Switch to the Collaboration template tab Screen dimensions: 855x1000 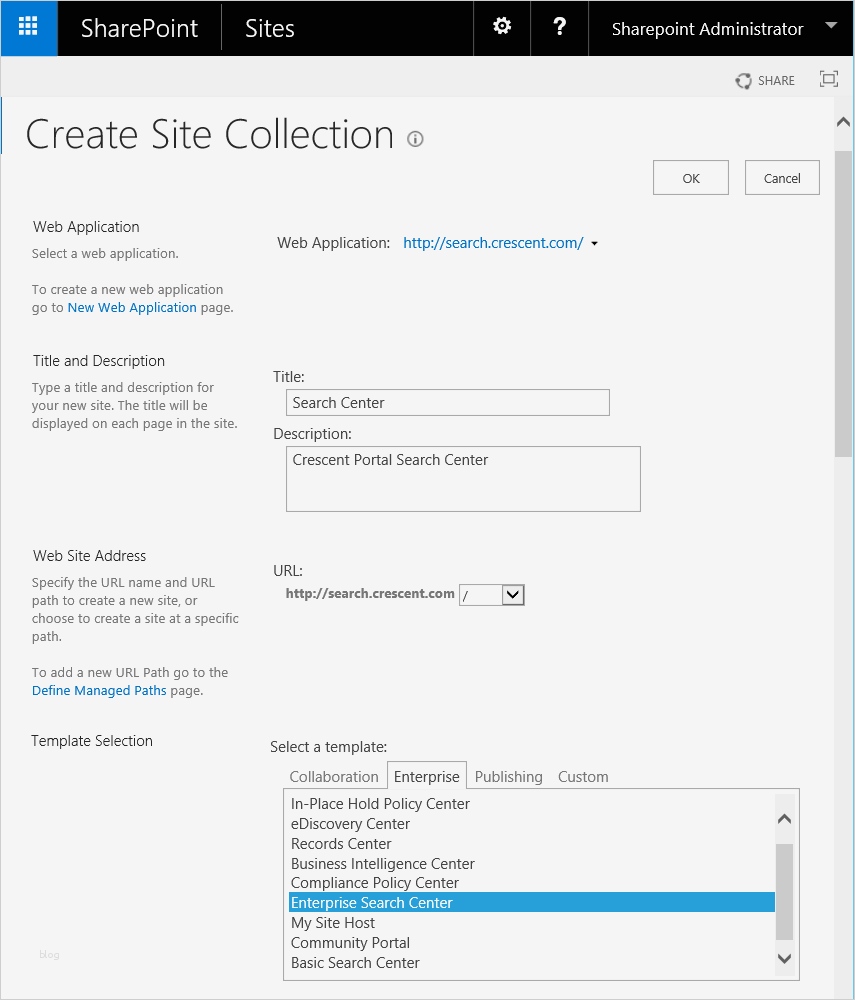point(334,777)
